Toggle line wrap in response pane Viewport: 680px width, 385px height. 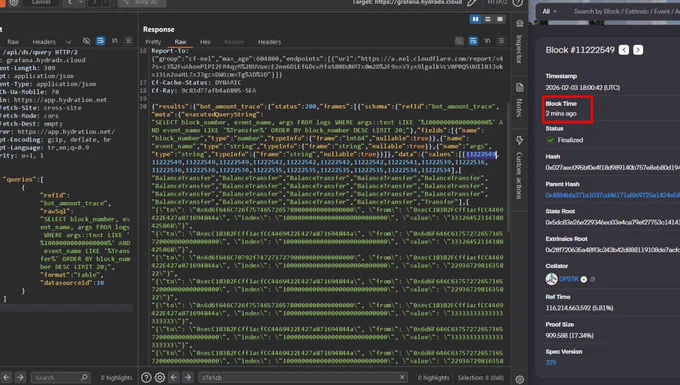[x=473, y=41]
